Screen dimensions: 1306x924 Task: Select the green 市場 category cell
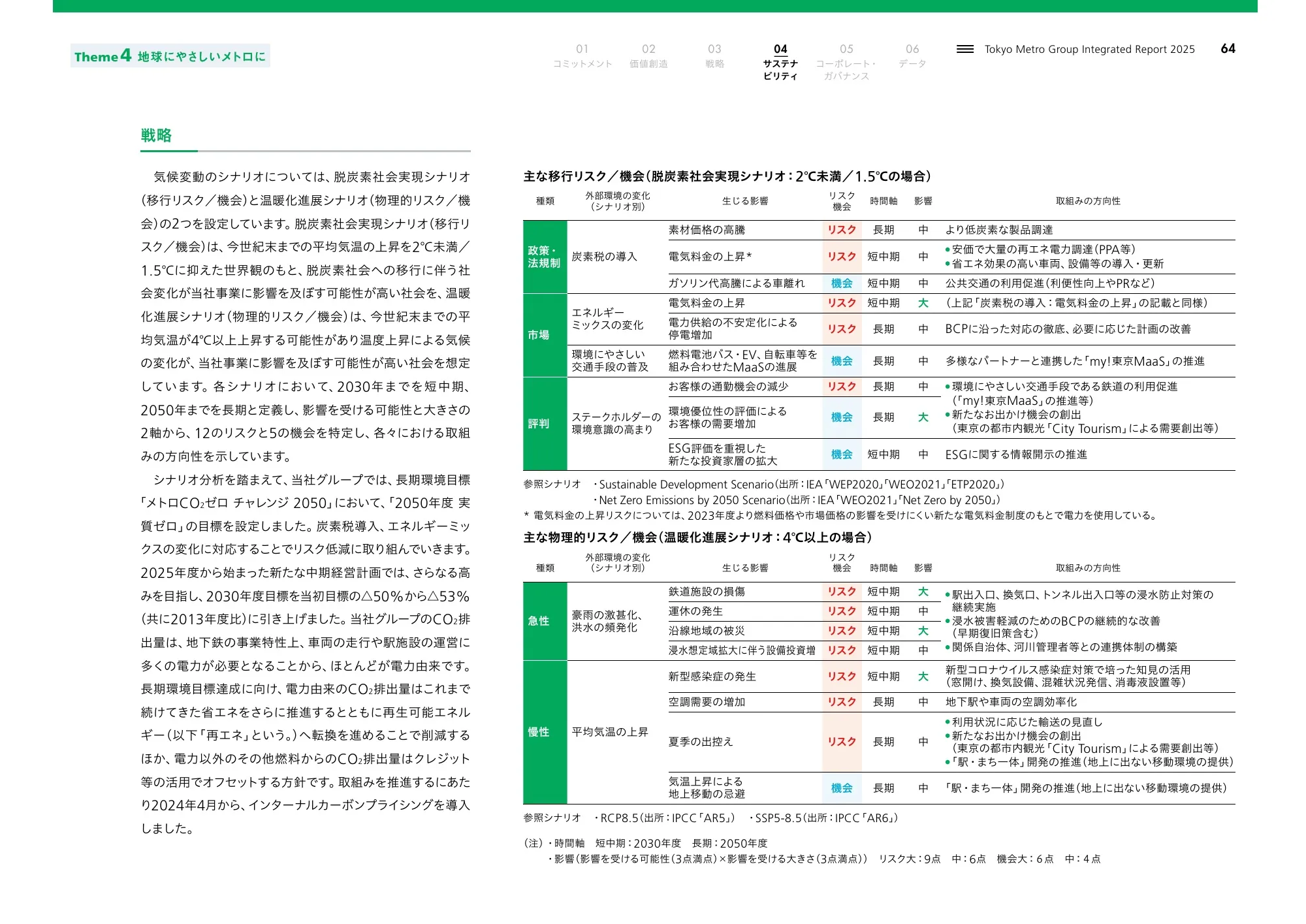pyautogui.click(x=545, y=335)
